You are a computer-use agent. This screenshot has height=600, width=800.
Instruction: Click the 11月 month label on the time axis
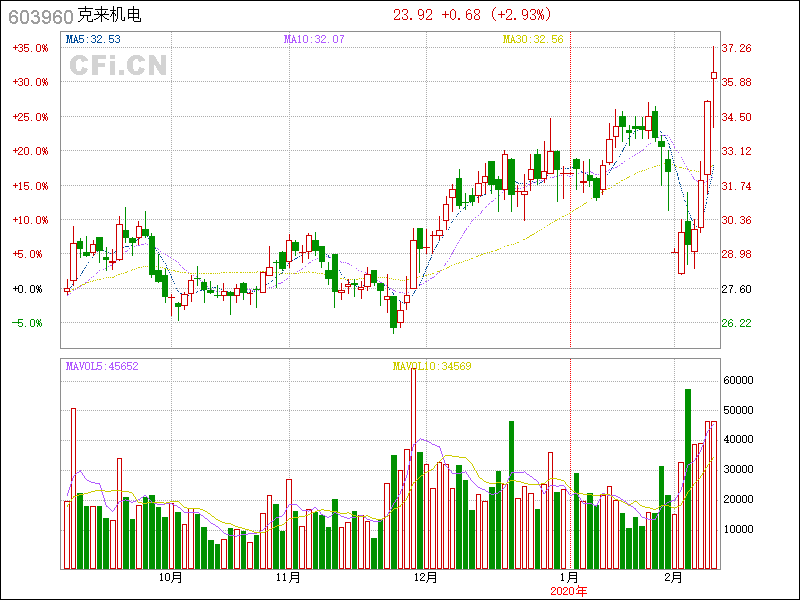pos(289,578)
